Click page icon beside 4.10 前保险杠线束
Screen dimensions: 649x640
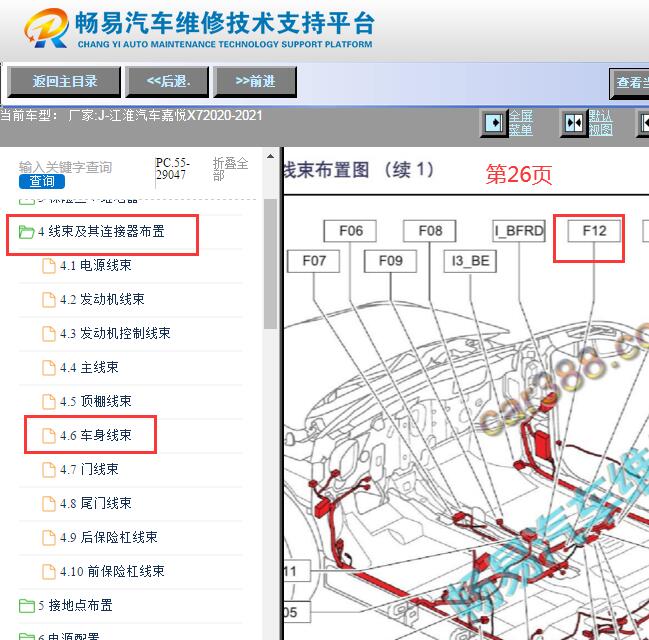(x=49, y=571)
